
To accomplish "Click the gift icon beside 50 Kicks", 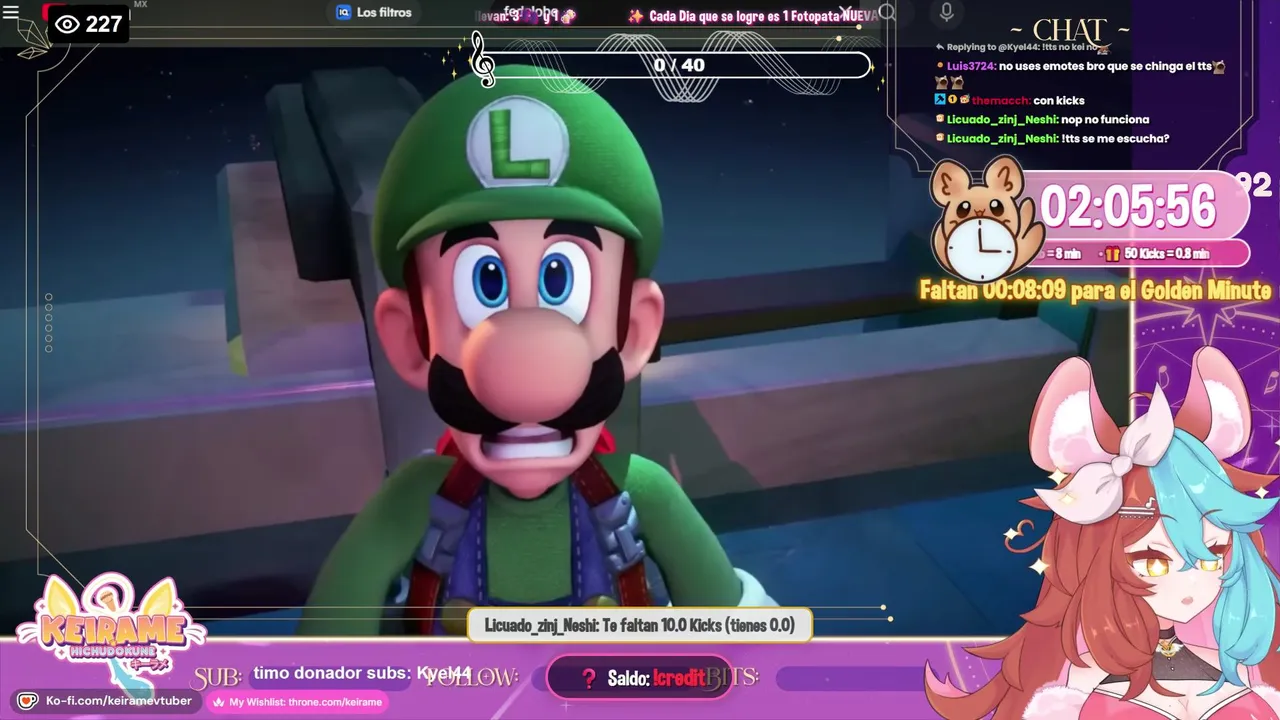I will click(x=1113, y=254).
